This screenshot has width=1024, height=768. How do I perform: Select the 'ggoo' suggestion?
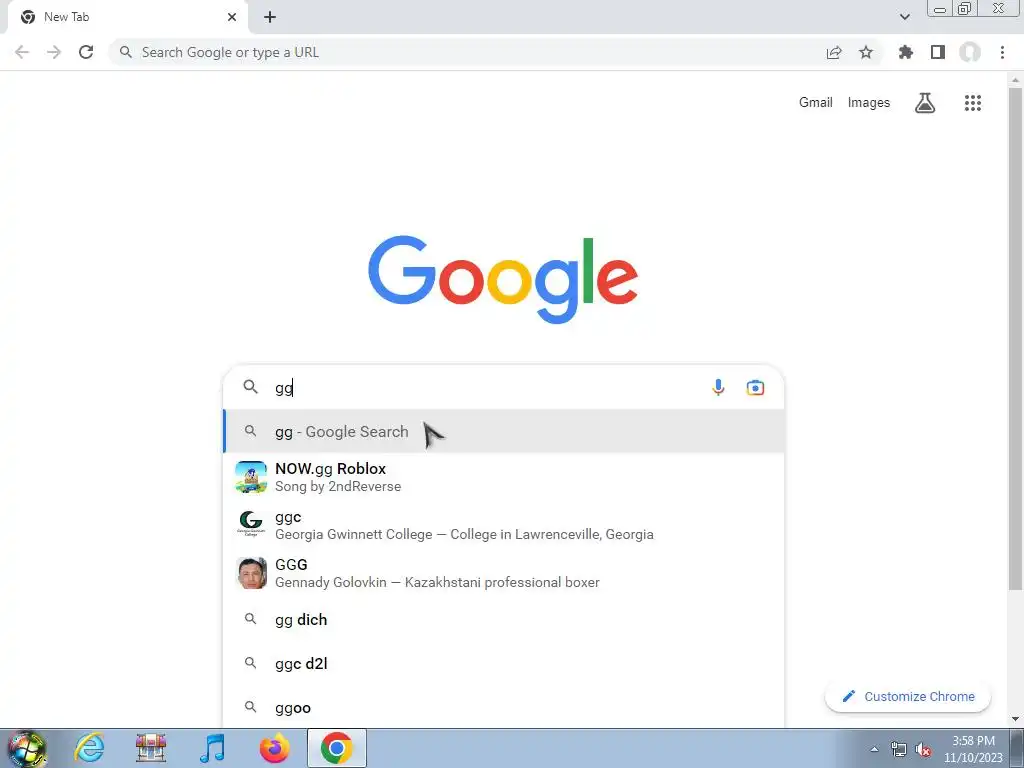pyautogui.click(x=504, y=707)
